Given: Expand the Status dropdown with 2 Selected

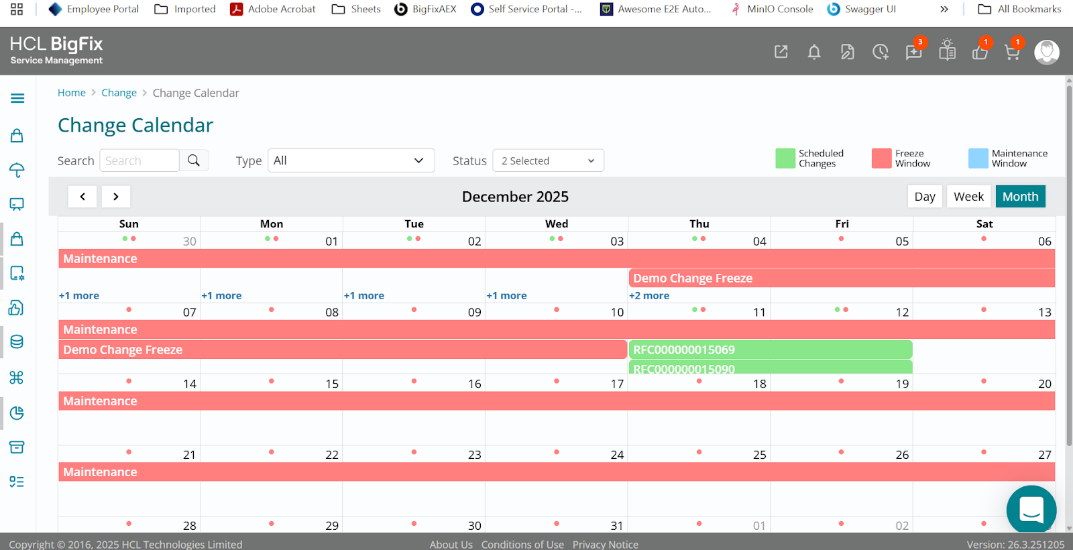Looking at the screenshot, I should (x=548, y=161).
